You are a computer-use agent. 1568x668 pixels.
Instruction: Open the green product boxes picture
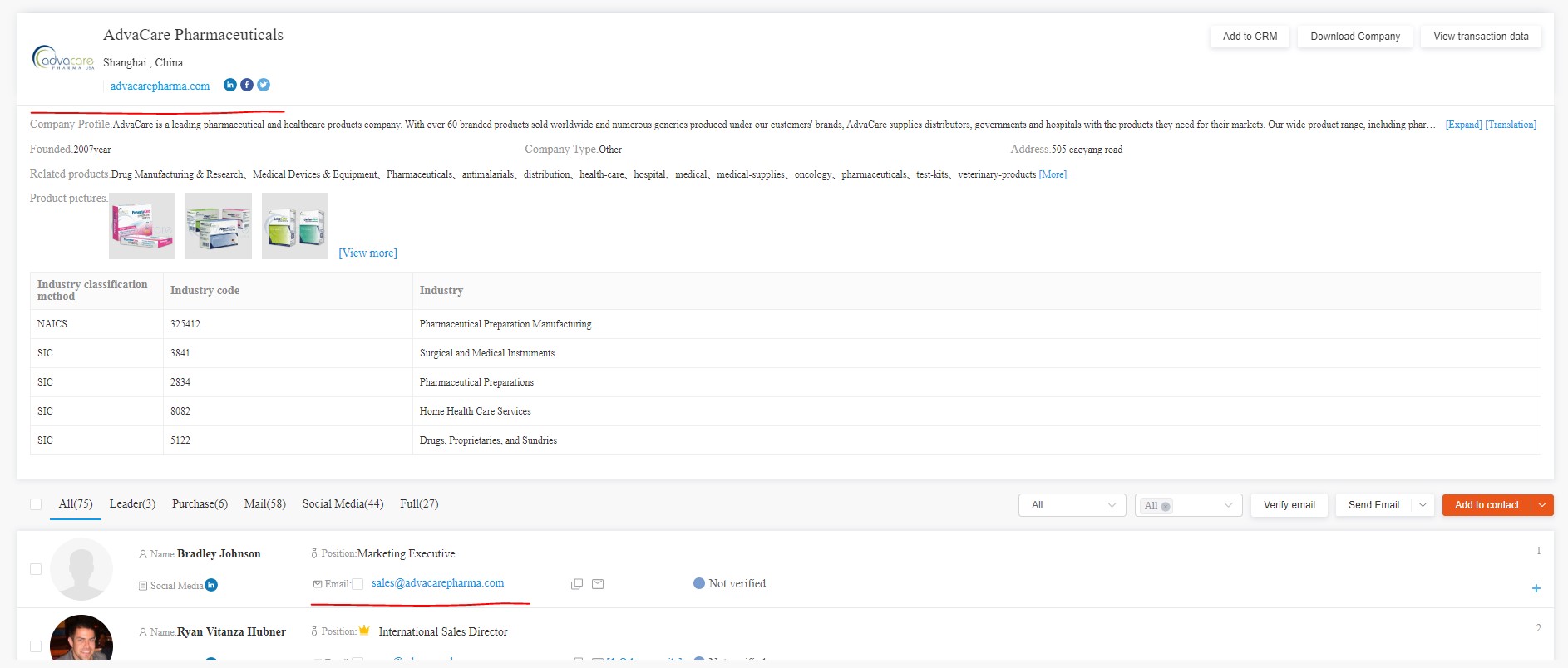295,226
